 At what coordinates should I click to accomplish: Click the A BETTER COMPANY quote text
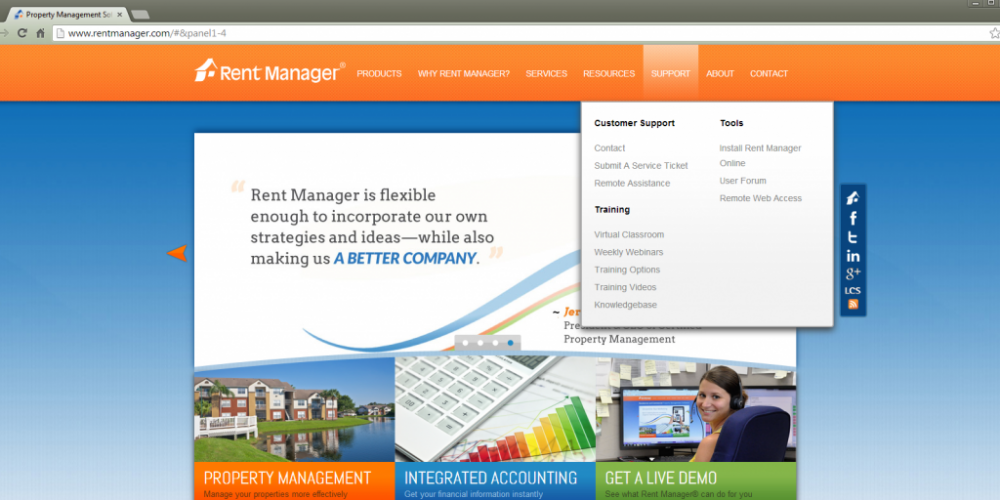(x=405, y=259)
